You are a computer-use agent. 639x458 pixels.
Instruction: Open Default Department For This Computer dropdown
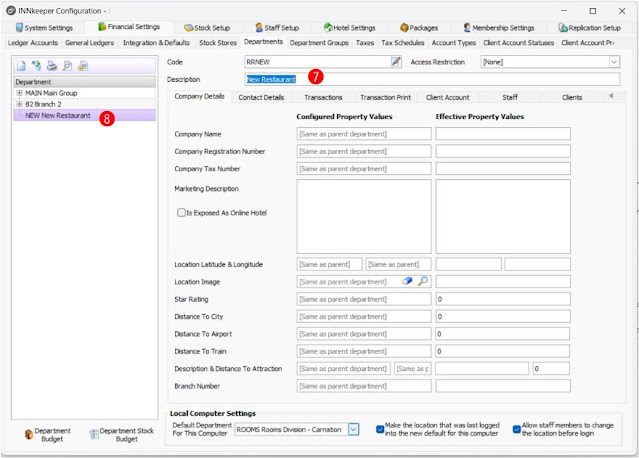[x=353, y=429]
